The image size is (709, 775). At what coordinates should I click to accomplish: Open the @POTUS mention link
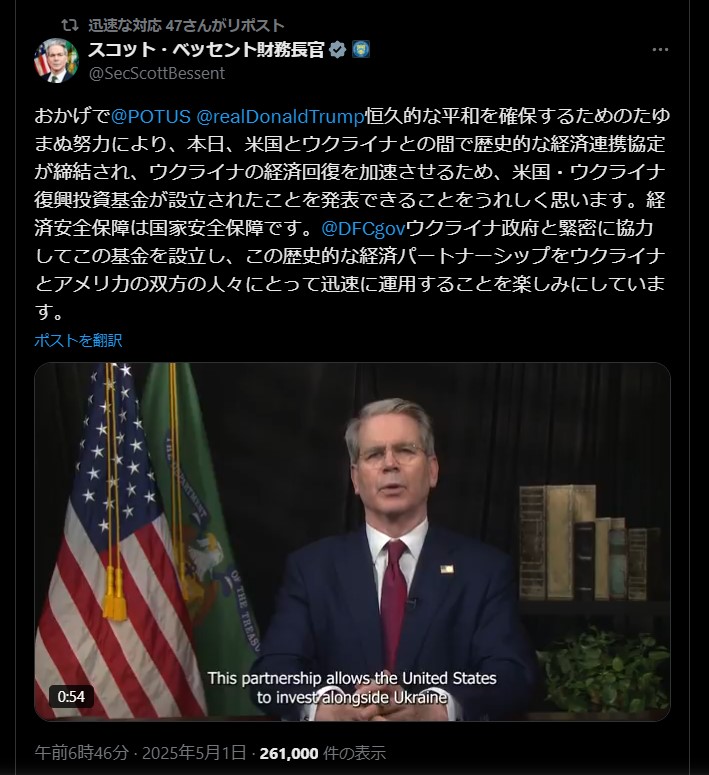pos(151,116)
